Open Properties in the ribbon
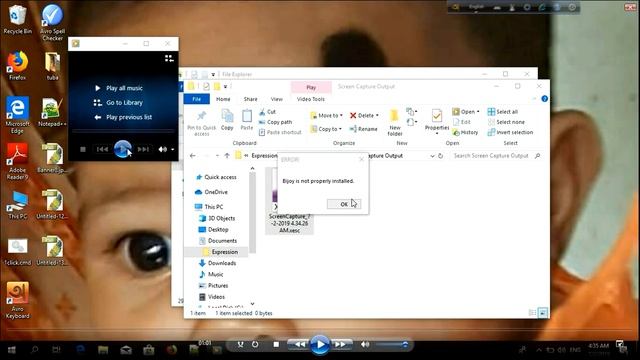Viewport: 640px width, 360px height. pos(436,122)
